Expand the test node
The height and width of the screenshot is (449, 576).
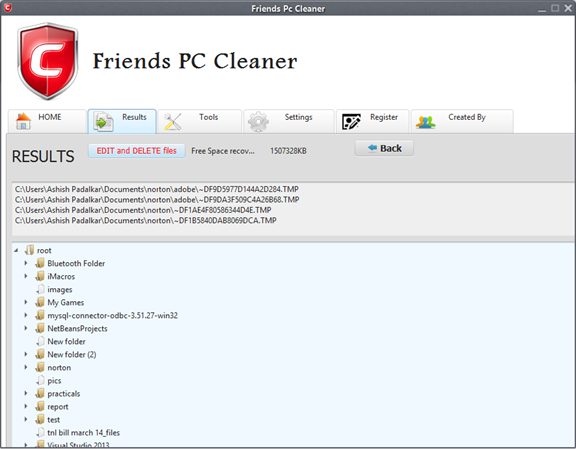click(26, 419)
